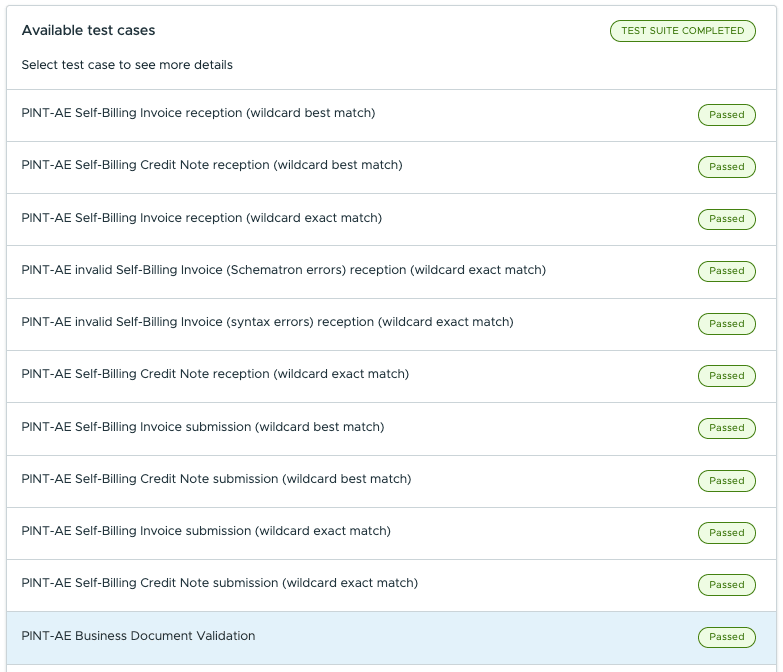Open PINT-AE Self-Billing Invoice reception (wildcard best match)
The height and width of the screenshot is (672, 783).
pyautogui.click(x=391, y=115)
